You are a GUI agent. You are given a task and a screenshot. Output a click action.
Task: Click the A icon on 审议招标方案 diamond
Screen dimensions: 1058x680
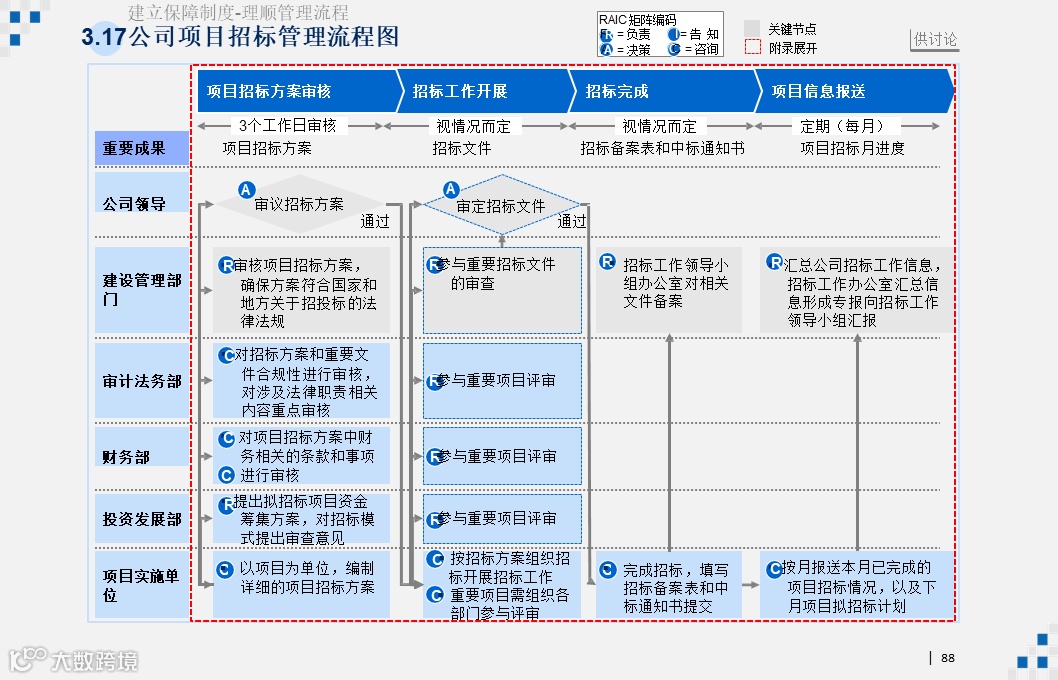click(x=247, y=190)
